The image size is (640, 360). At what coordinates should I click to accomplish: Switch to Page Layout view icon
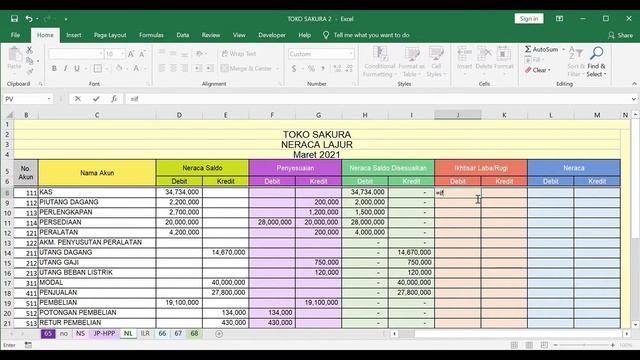[x=529, y=345]
